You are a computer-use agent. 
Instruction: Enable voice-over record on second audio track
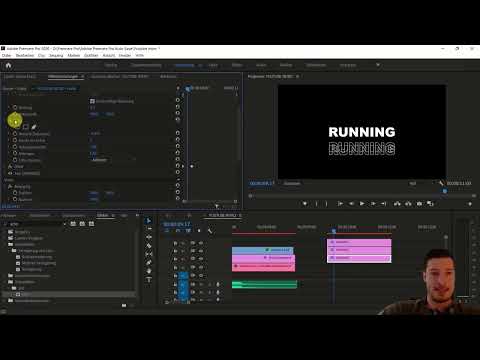(218, 292)
